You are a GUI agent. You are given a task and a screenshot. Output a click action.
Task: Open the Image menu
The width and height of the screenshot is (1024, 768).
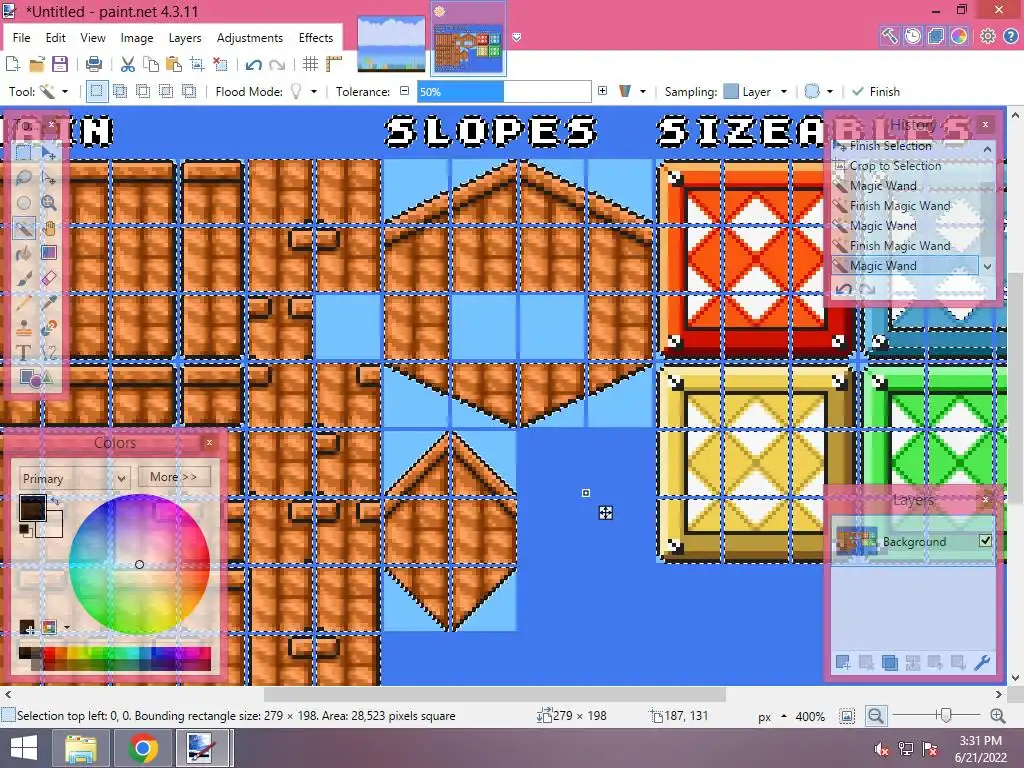tap(136, 38)
